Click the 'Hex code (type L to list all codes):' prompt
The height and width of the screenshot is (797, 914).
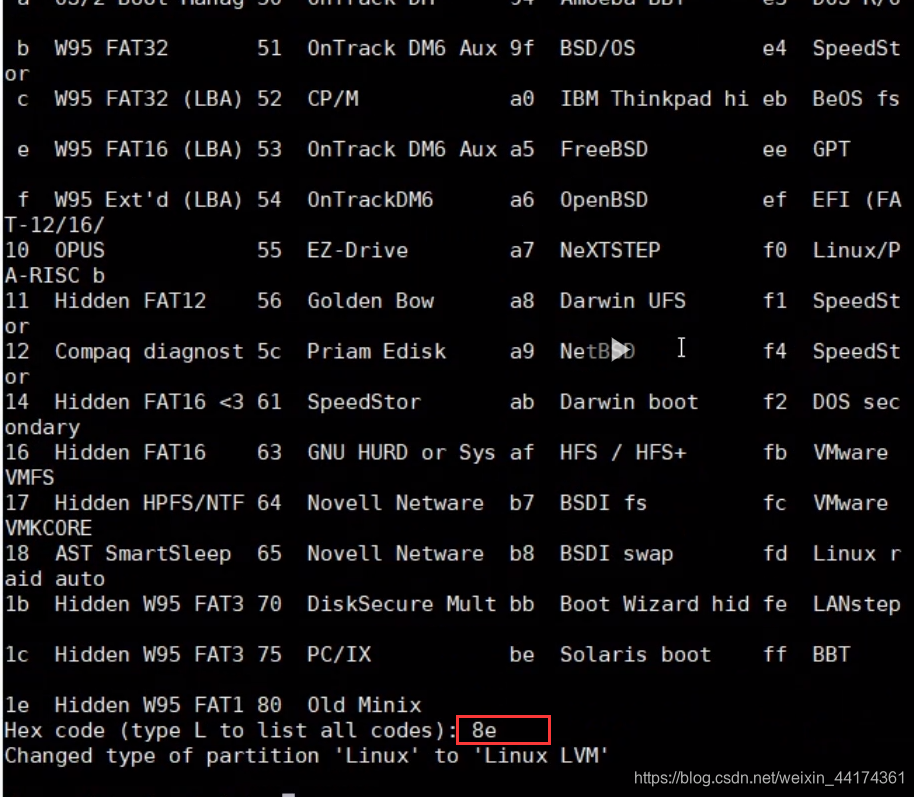point(231,731)
